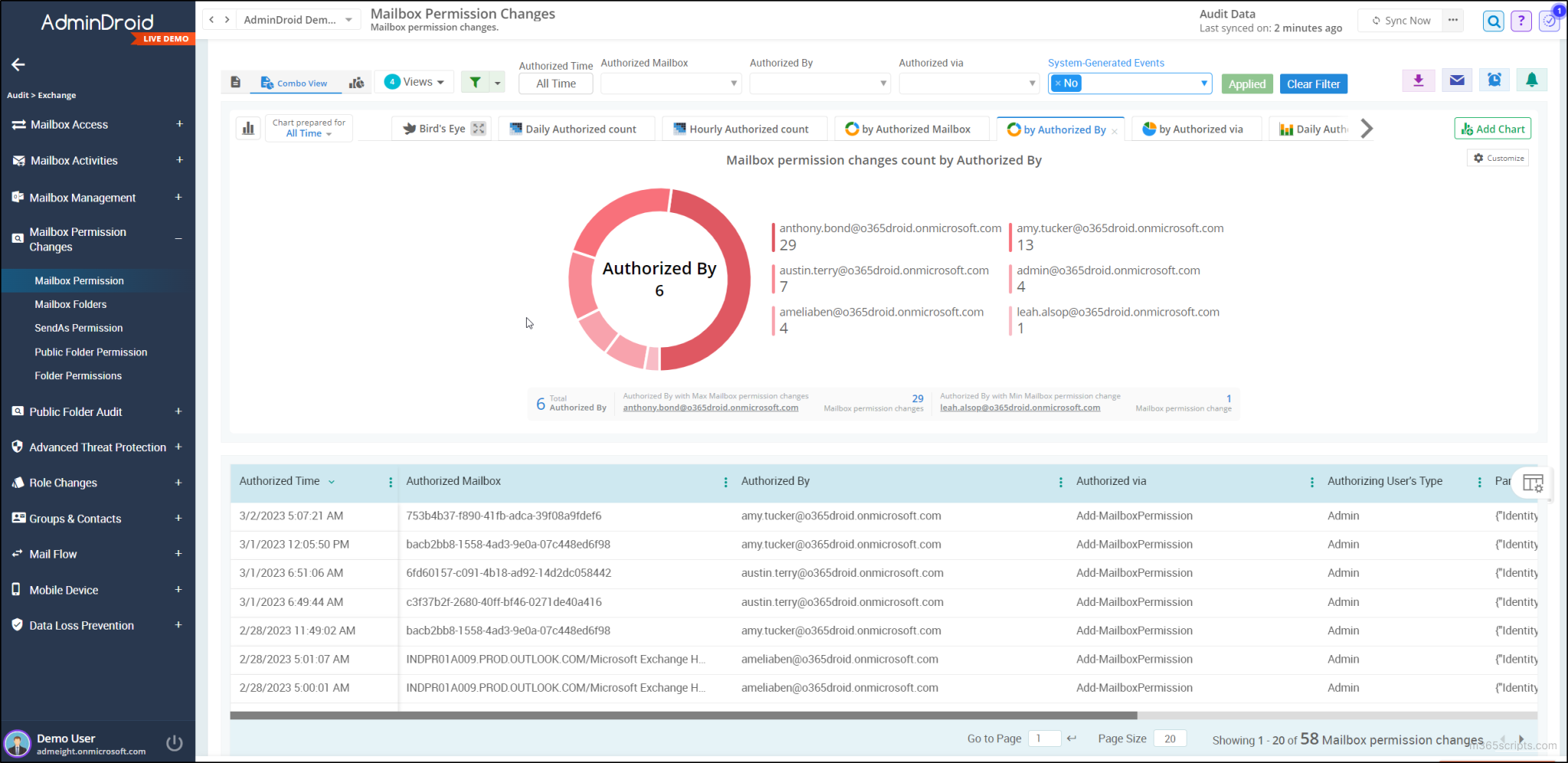This screenshot has width=1568, height=763.
Task: Select the charts-only view icon
Action: pos(357,81)
